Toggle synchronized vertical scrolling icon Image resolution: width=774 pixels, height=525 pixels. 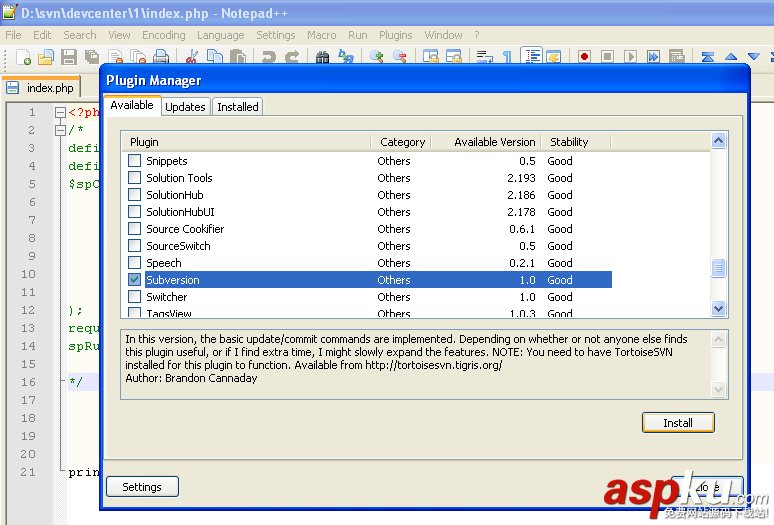coord(430,57)
